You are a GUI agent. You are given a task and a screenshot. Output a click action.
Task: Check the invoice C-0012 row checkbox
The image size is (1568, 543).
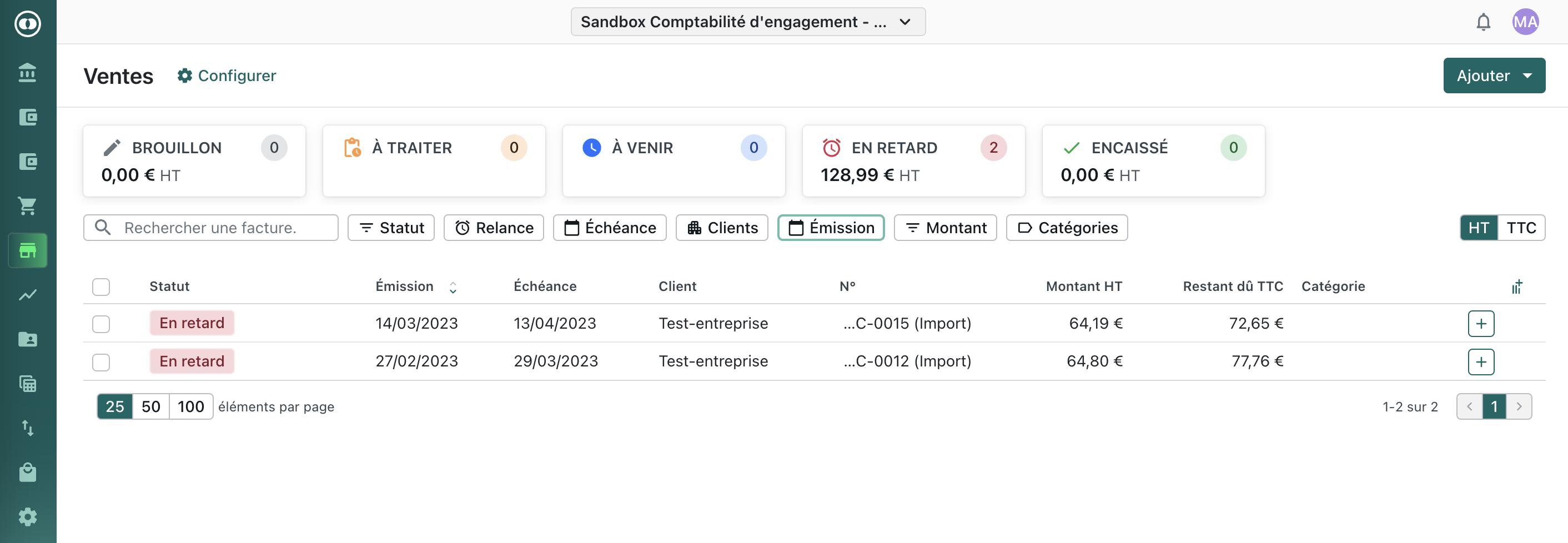(x=101, y=362)
